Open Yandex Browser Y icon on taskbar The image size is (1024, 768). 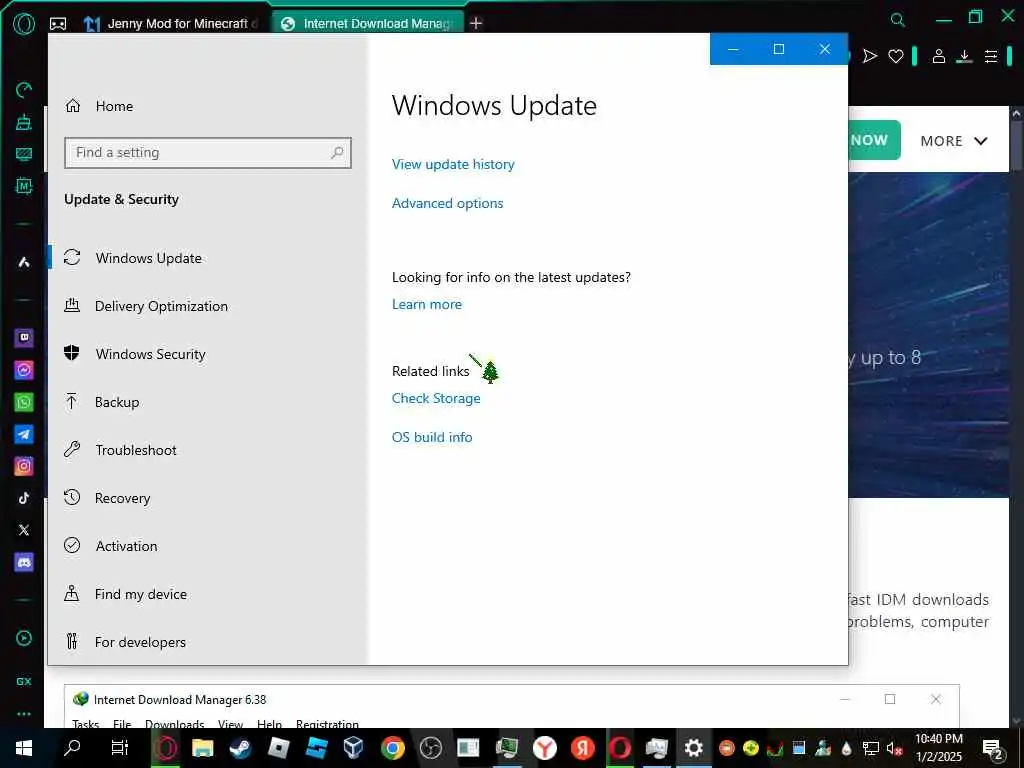[x=545, y=748]
